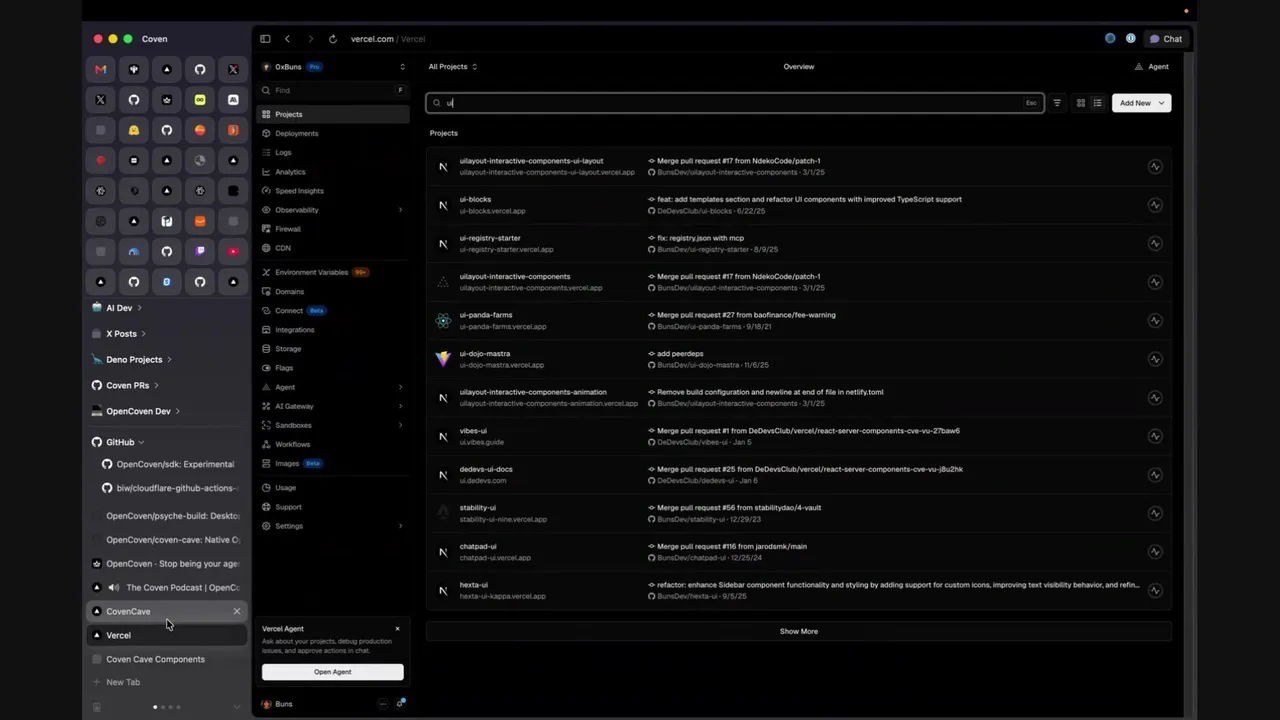
Task: Focus the sidebar Find field
Action: (333, 90)
